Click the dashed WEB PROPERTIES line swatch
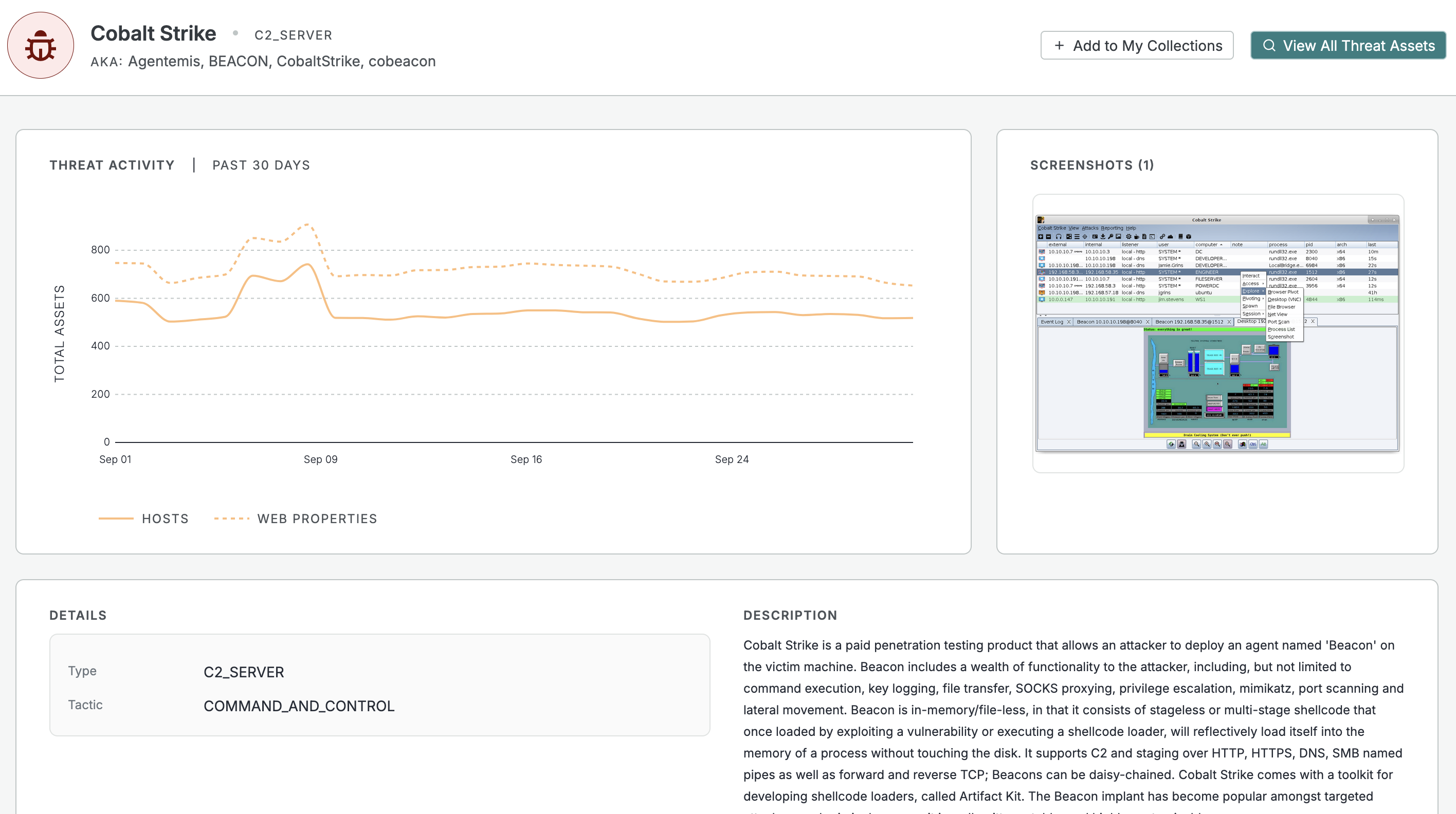Screen dimensions: 1456x814 coord(232,518)
